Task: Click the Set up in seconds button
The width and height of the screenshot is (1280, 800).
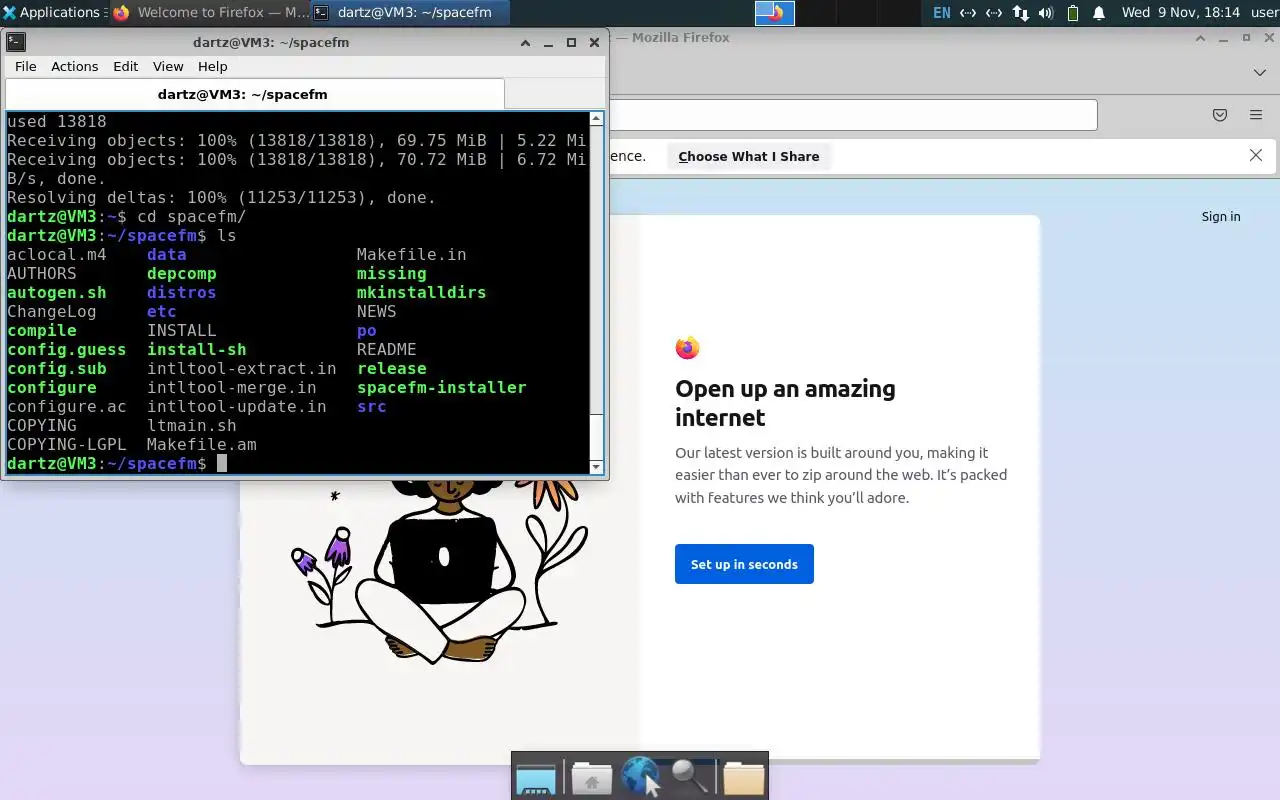Action: 744,564
